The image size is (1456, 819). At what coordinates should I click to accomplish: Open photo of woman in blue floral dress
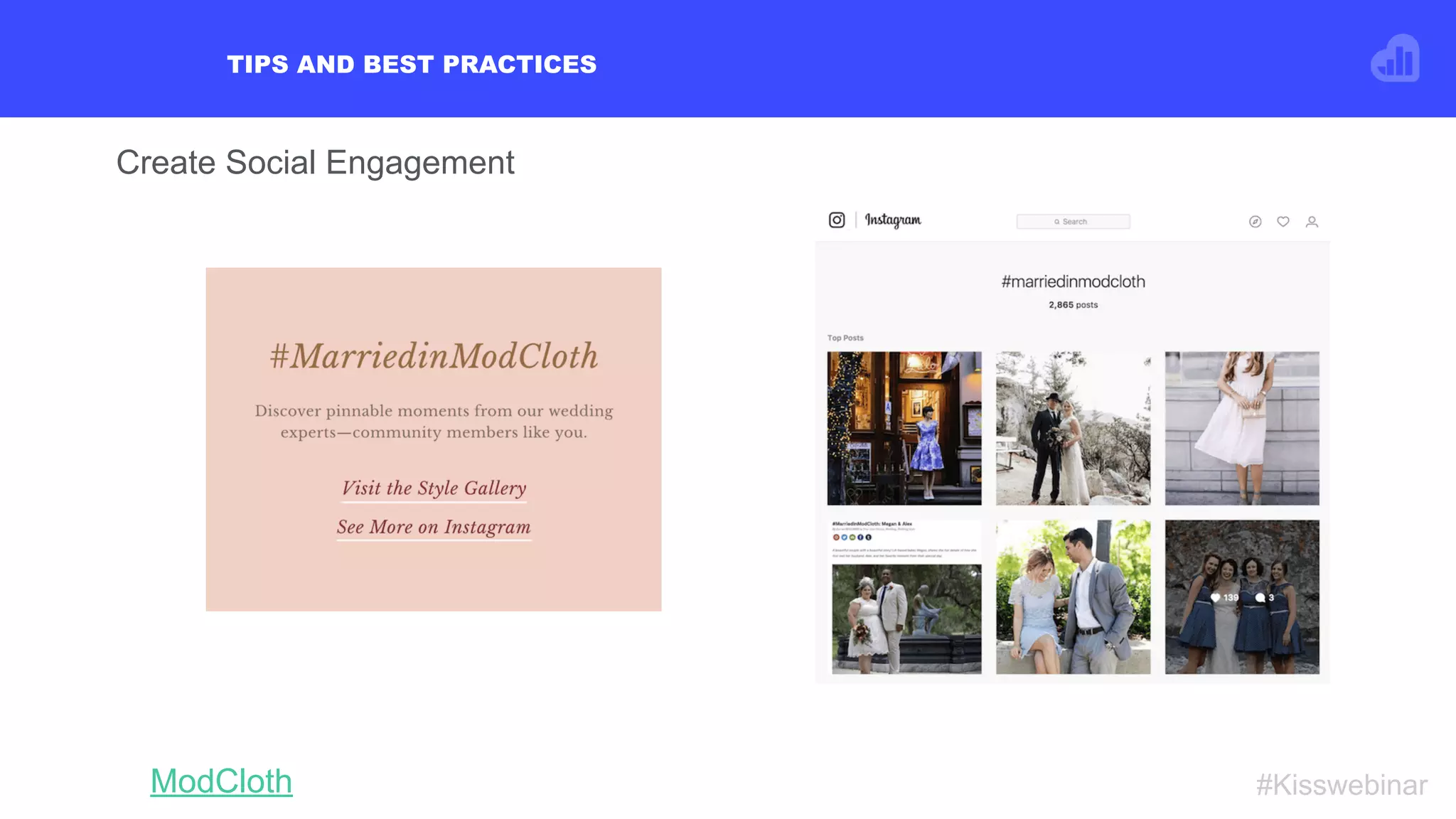904,428
